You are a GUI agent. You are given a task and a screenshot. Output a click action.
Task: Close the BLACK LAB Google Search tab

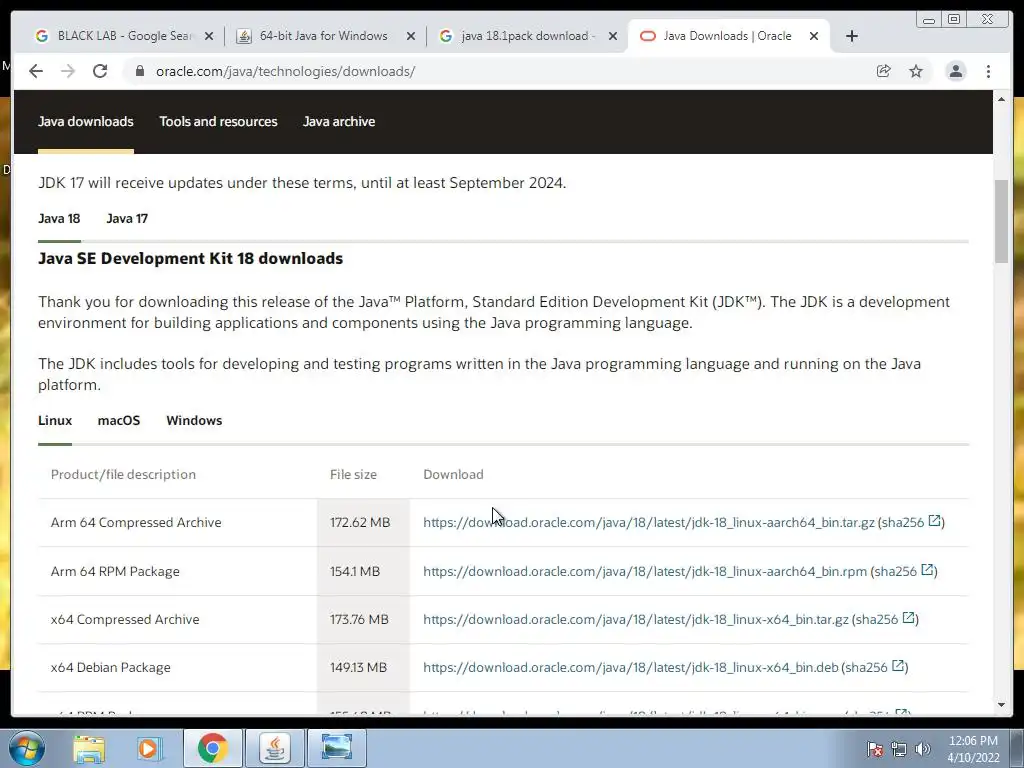209,37
